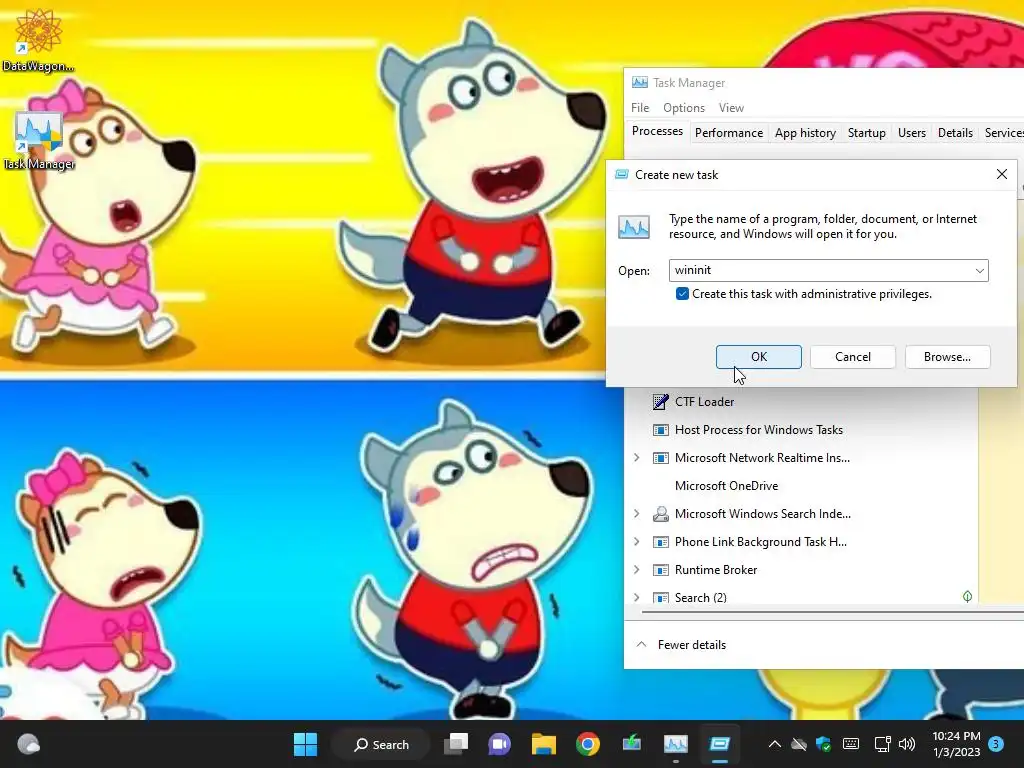Expand the Runtime Broker row
This screenshot has height=768, width=1024.
pyautogui.click(x=637, y=570)
